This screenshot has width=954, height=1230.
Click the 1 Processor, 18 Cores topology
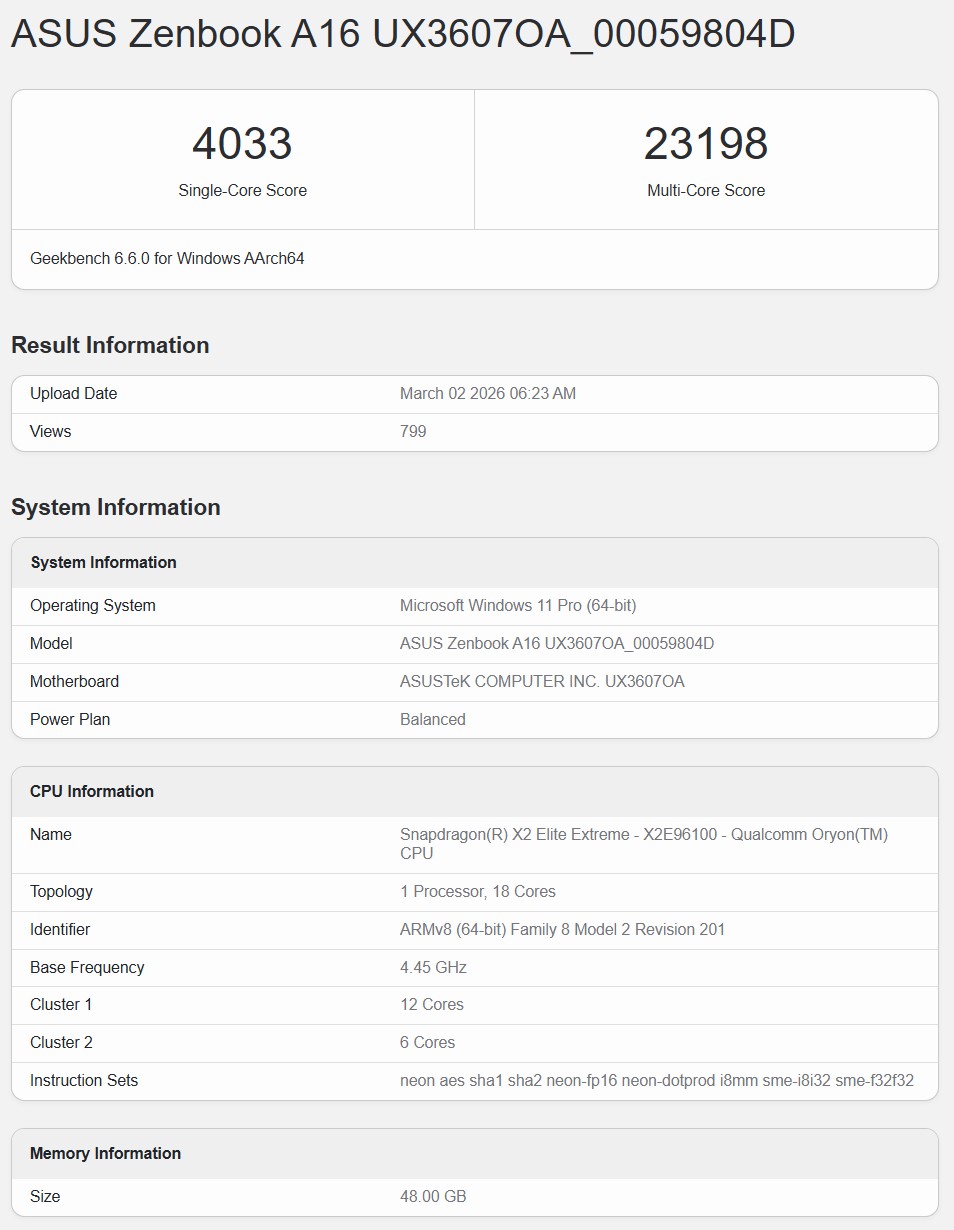click(x=477, y=892)
